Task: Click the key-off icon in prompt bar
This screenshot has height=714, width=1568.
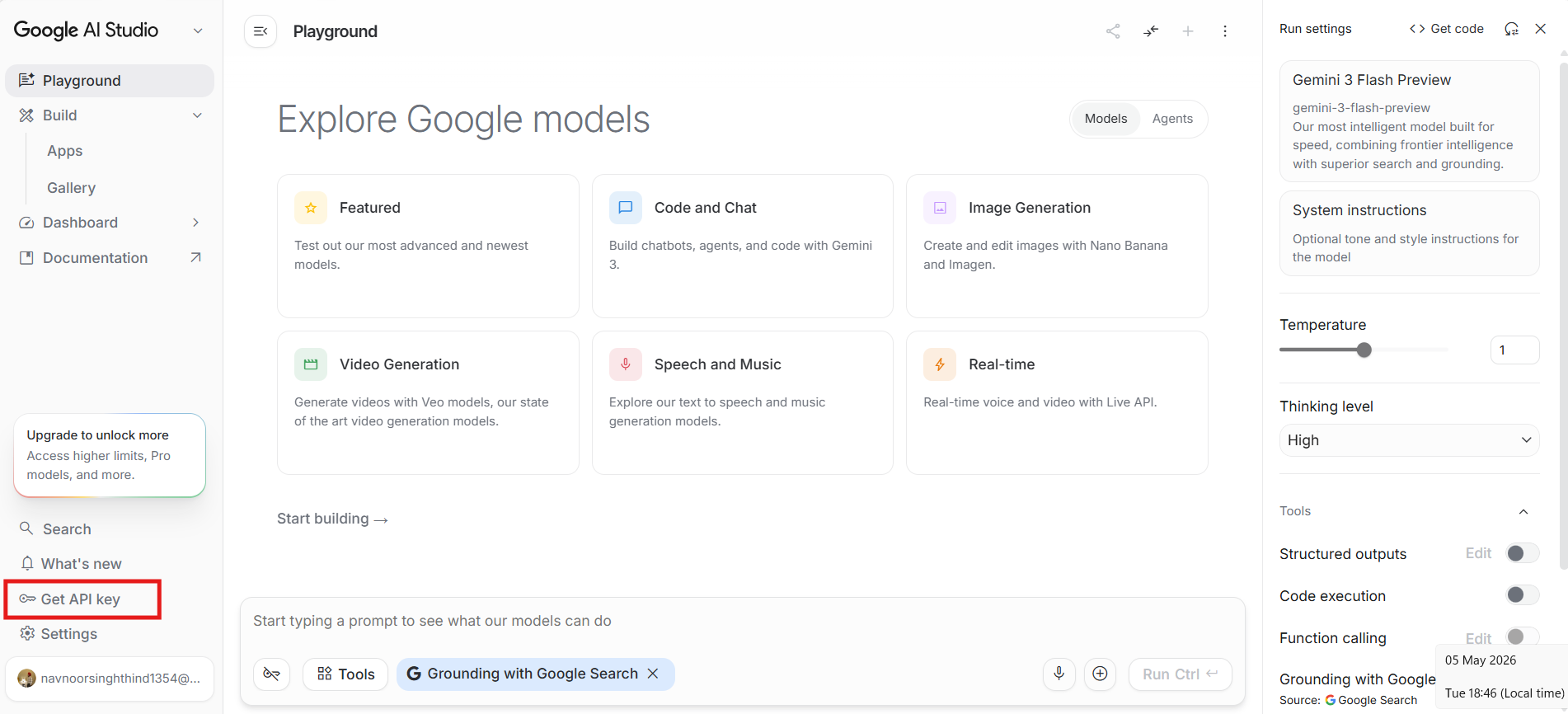Action: 271,674
